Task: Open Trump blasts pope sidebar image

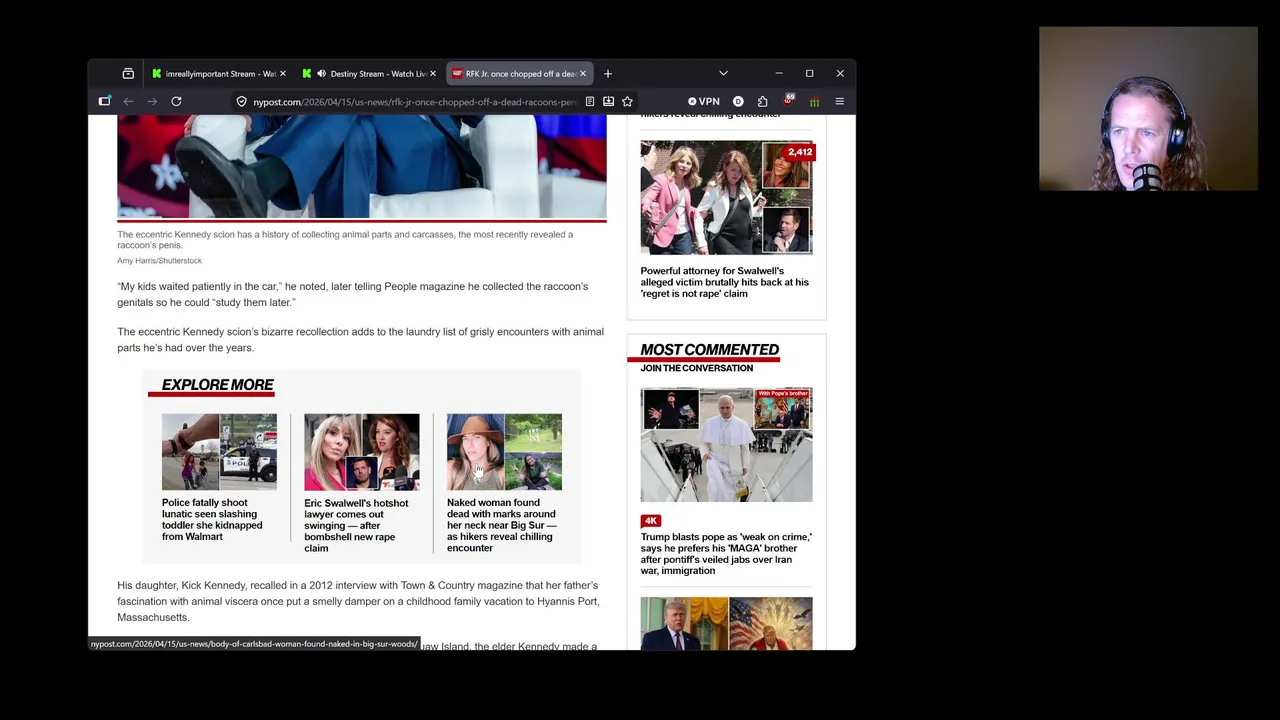Action: 726,445
